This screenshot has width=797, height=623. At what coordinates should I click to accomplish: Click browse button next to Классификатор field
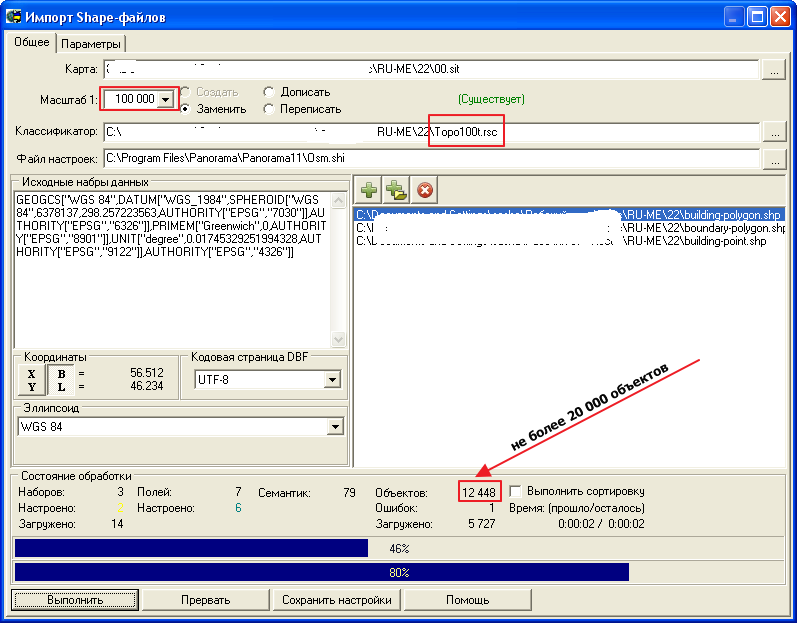point(774,131)
